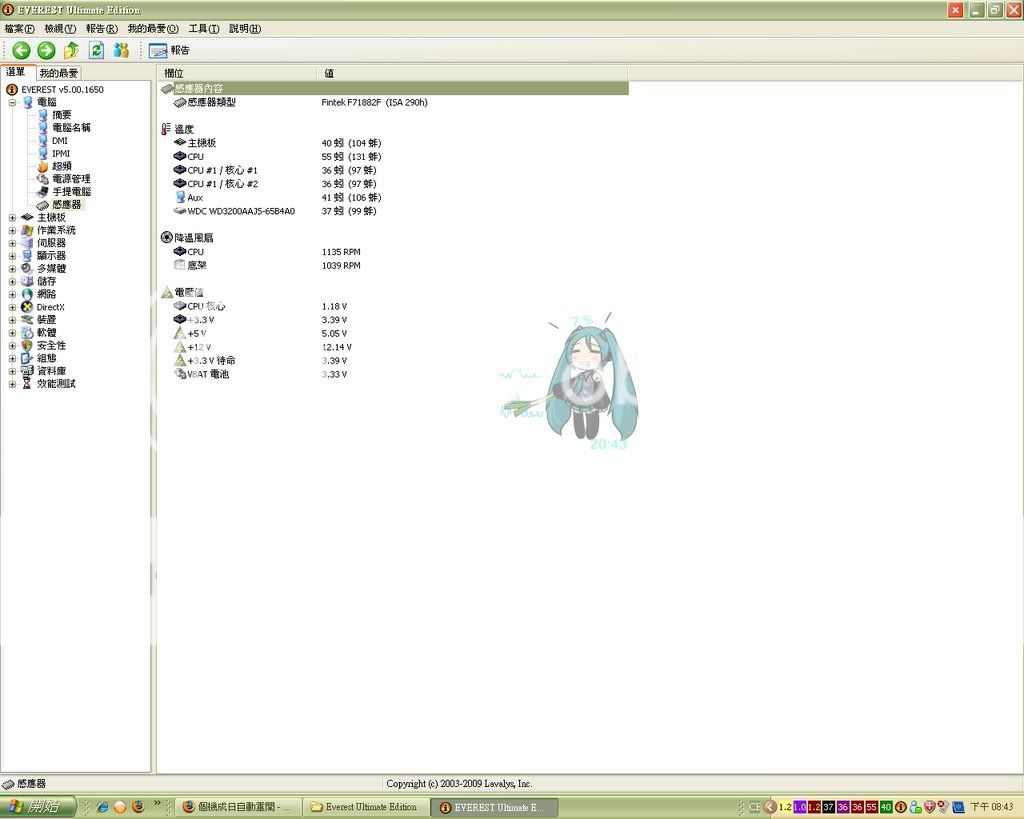Refresh sensor readings with the Refresh icon

point(96,50)
